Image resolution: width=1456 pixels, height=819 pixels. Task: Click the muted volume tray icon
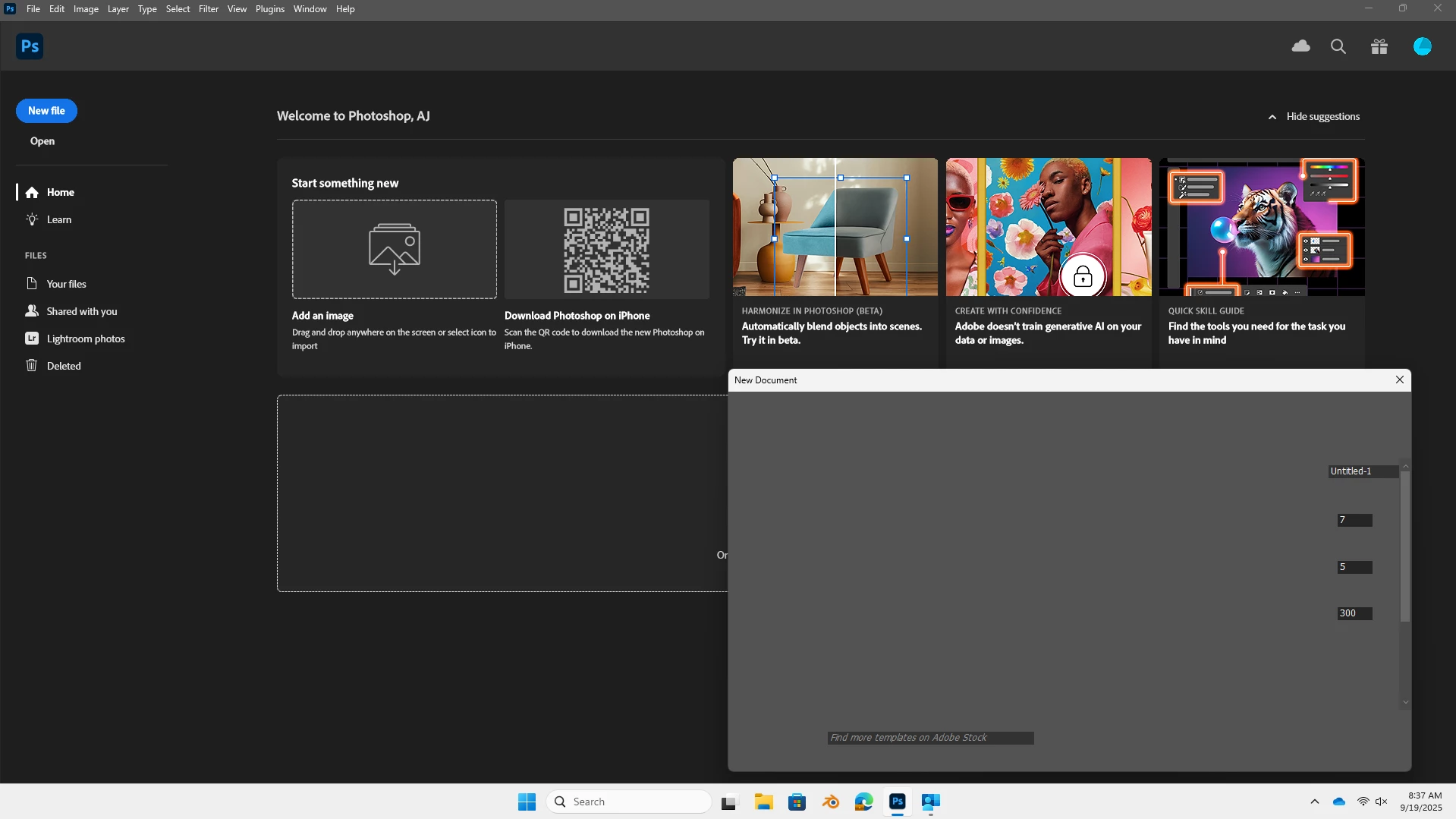coord(1382,802)
